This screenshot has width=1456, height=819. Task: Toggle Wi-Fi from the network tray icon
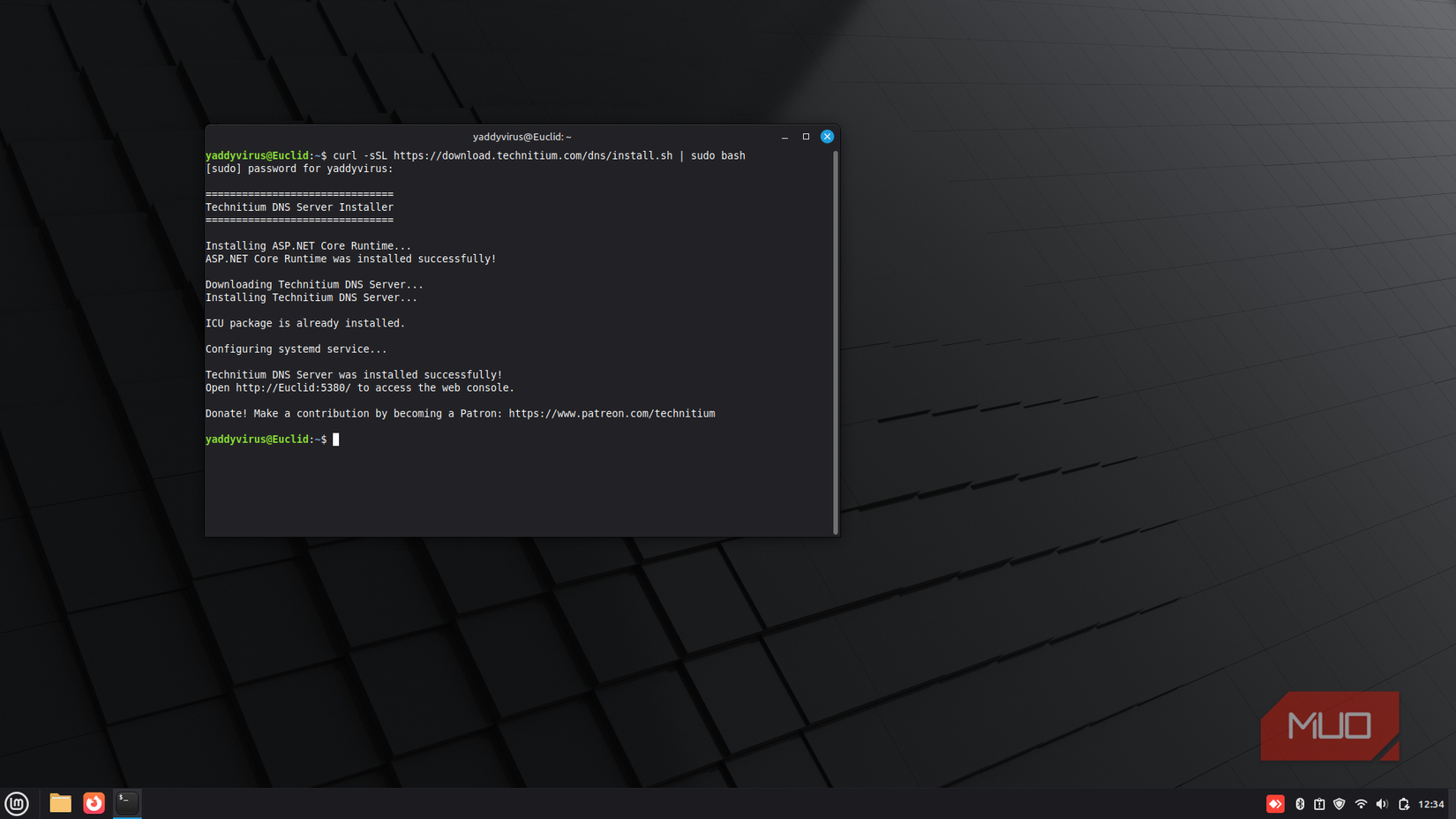point(1361,804)
